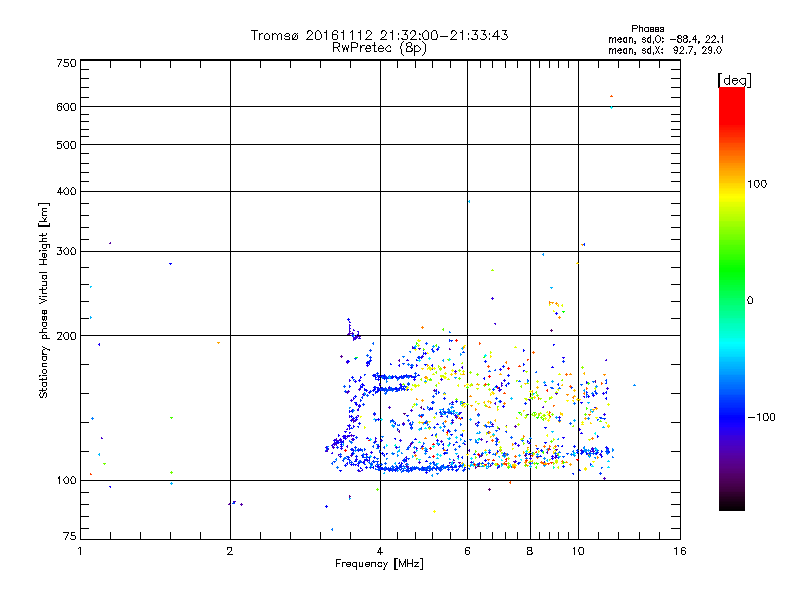This screenshot has height=600, width=800.
Task: Click the x-axis tick label '4'
Action: point(380,551)
